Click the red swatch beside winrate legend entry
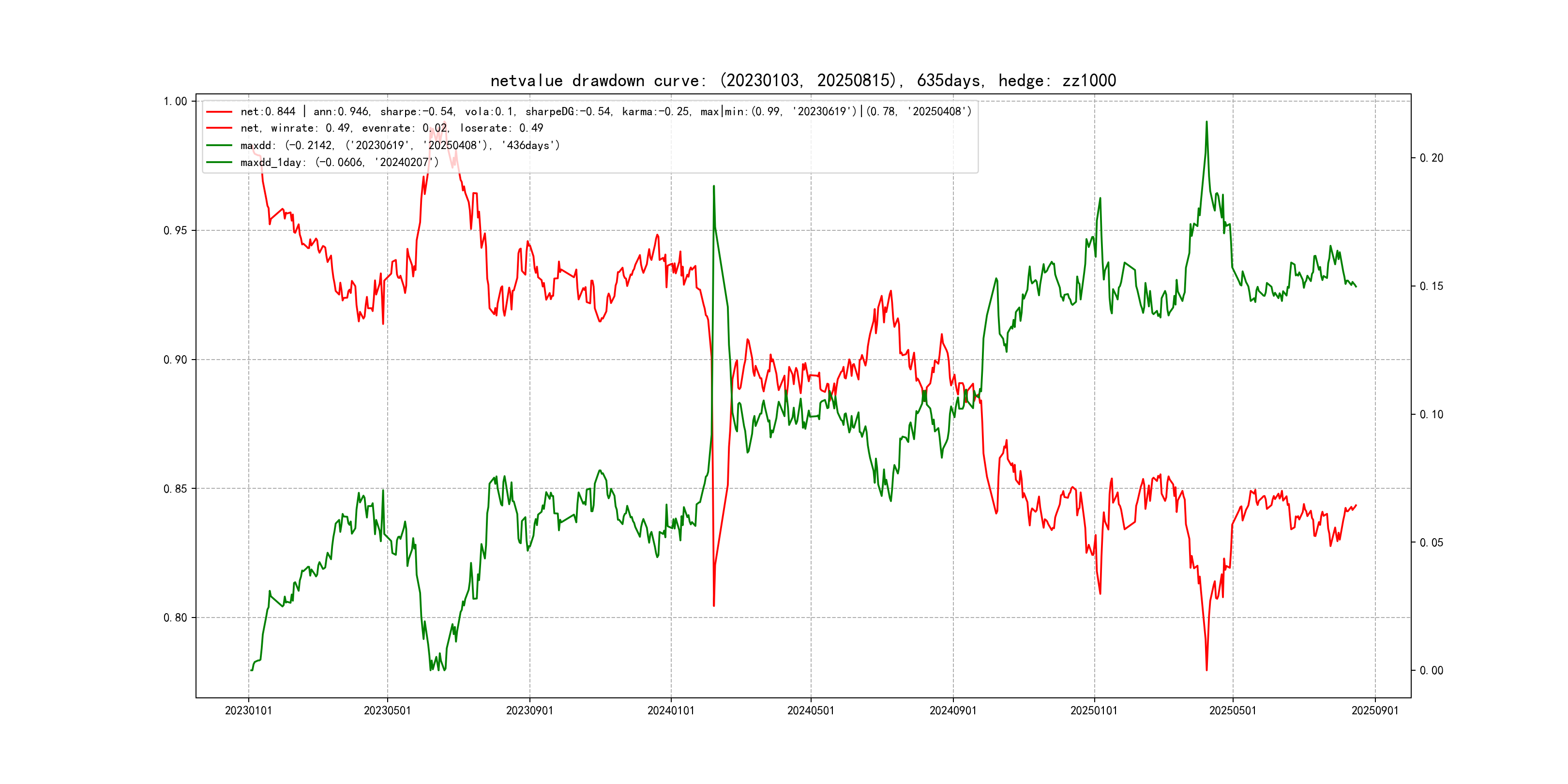 [x=219, y=128]
